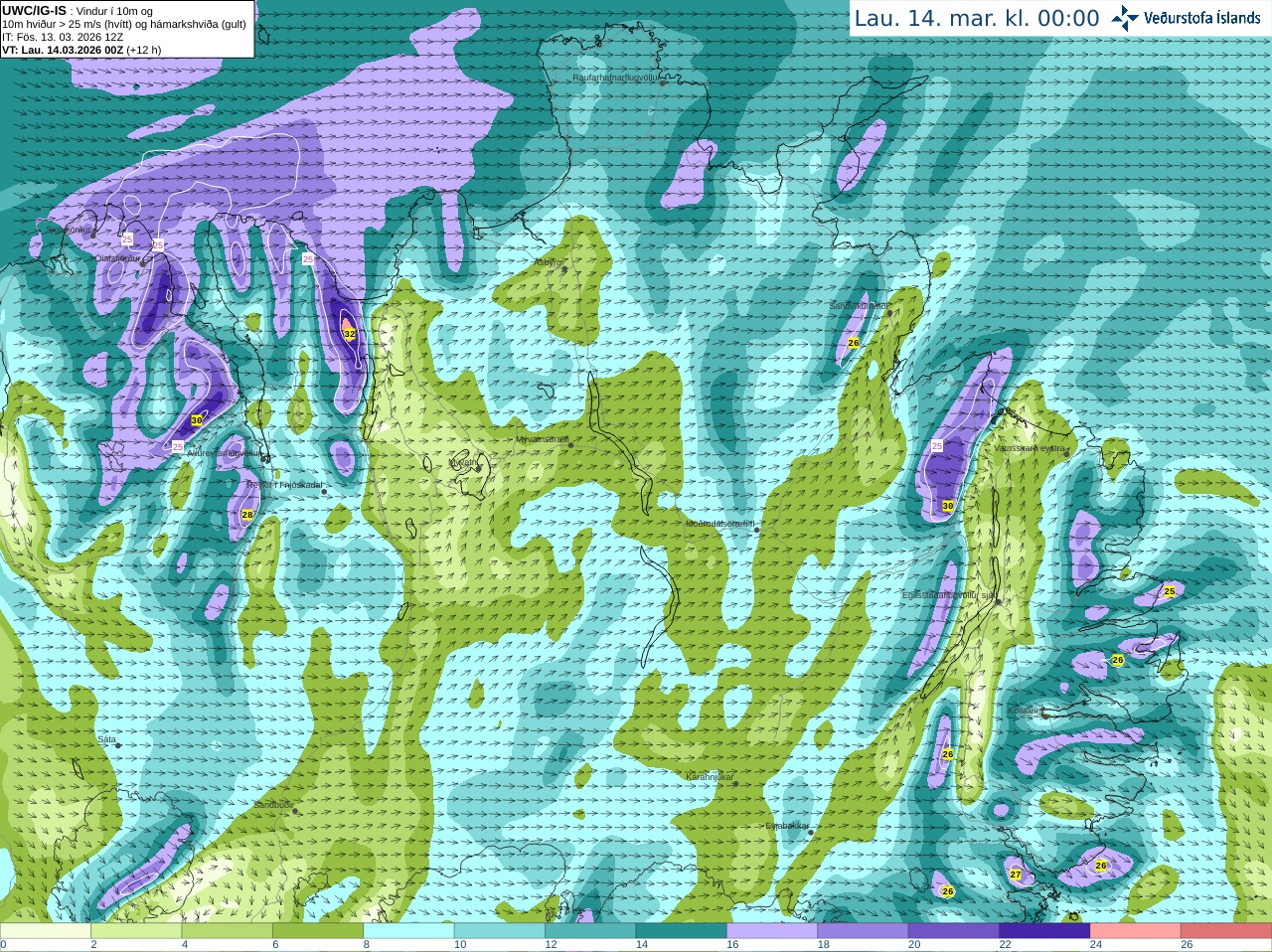Click the Mývatn station label

[464, 463]
